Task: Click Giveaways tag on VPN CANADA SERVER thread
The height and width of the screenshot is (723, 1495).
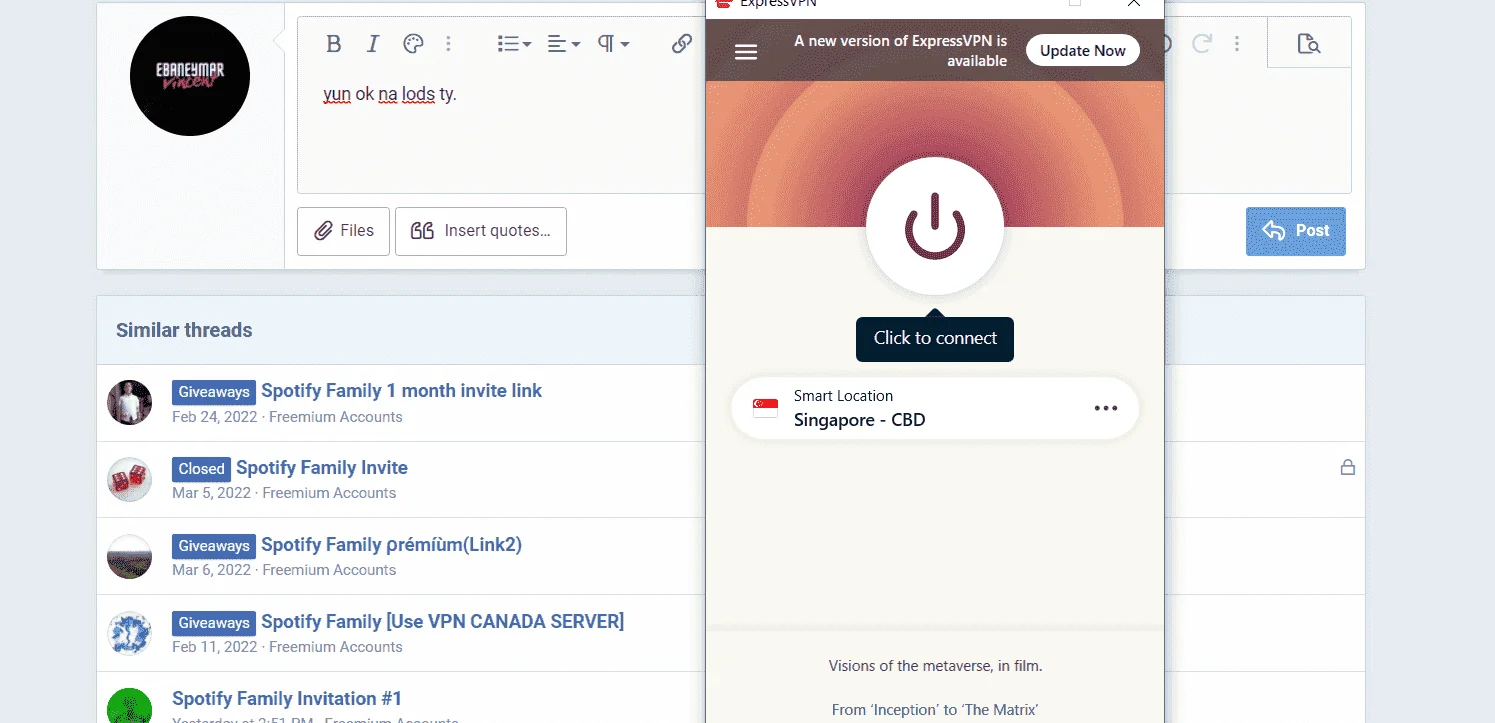Action: point(214,623)
